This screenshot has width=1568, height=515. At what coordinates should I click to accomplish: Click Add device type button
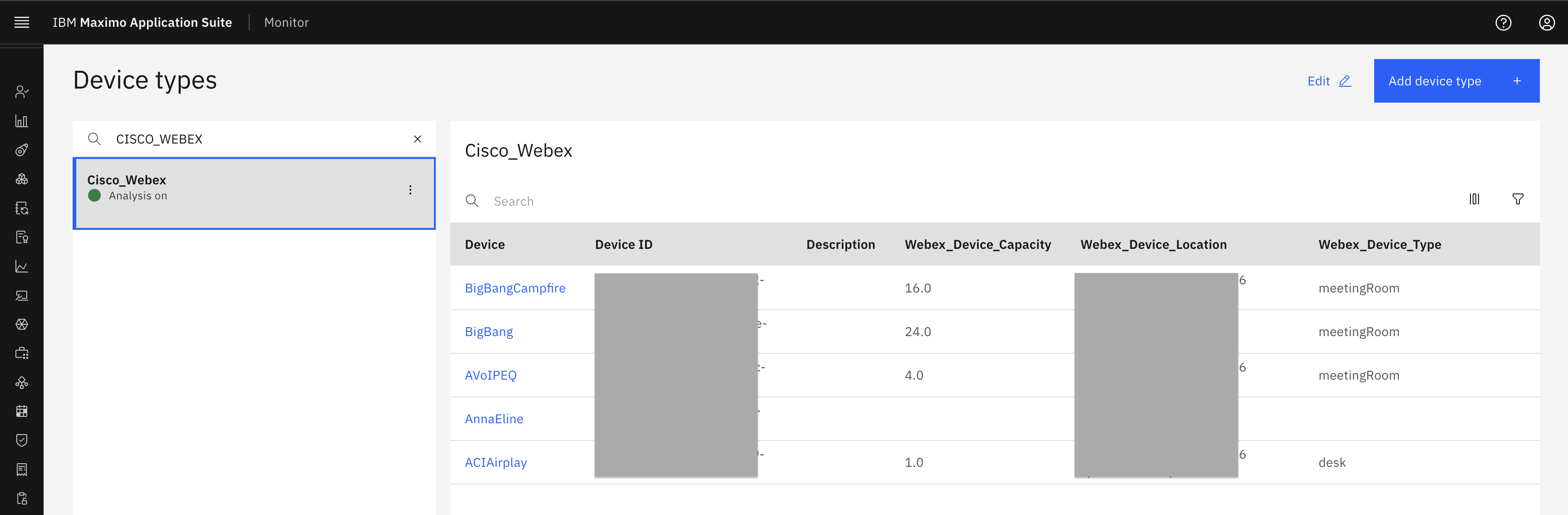(x=1456, y=81)
